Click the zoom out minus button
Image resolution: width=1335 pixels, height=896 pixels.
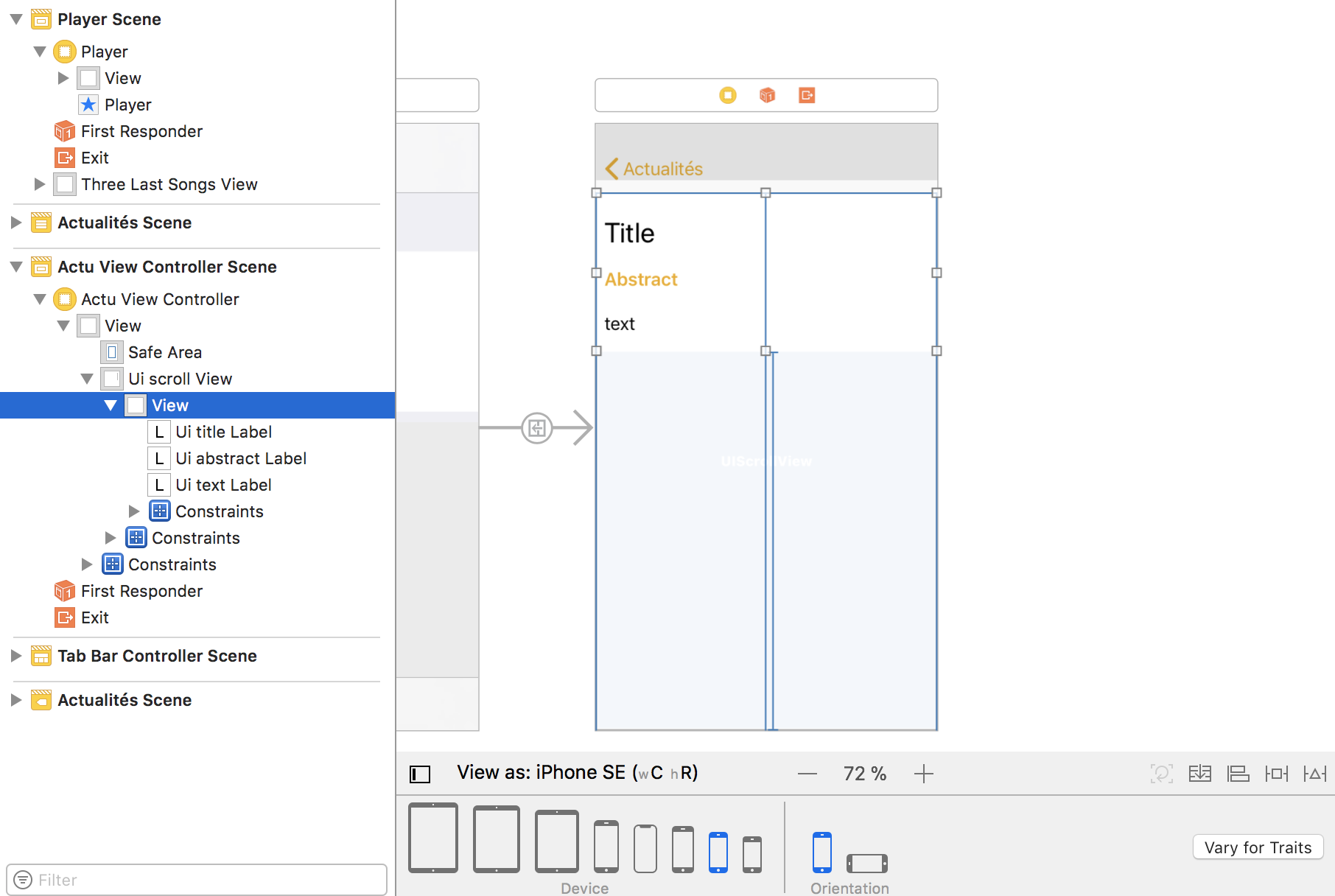coord(807,774)
